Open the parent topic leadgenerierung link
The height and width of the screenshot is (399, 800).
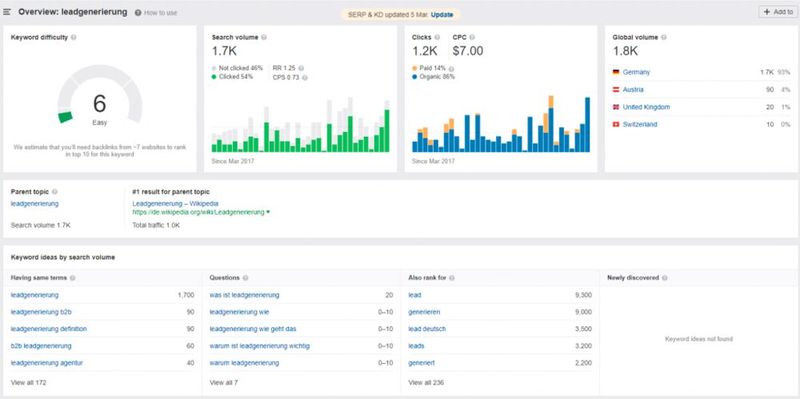point(35,204)
